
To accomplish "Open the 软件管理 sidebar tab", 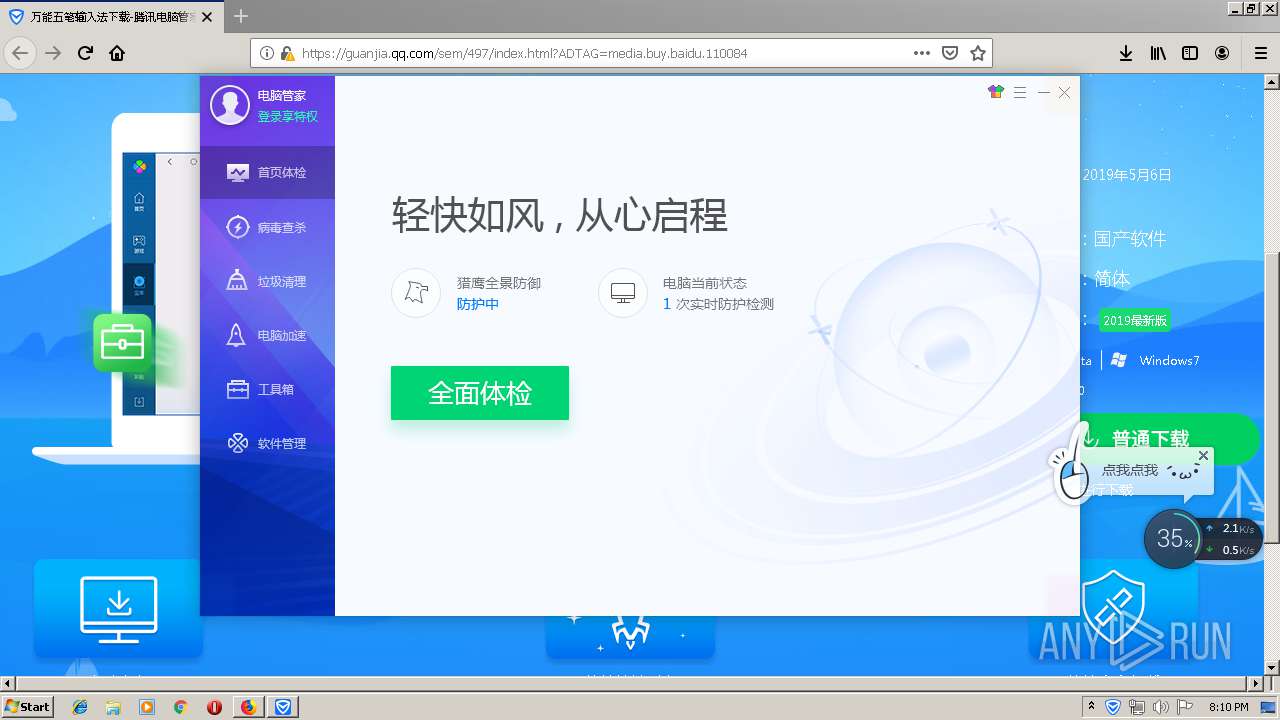I will 267,443.
